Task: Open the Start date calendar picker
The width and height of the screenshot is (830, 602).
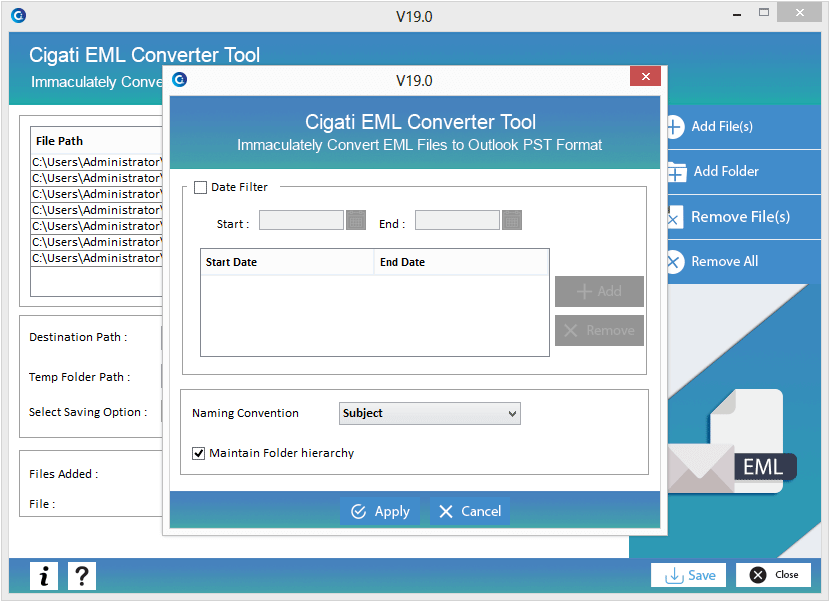Action: point(356,220)
